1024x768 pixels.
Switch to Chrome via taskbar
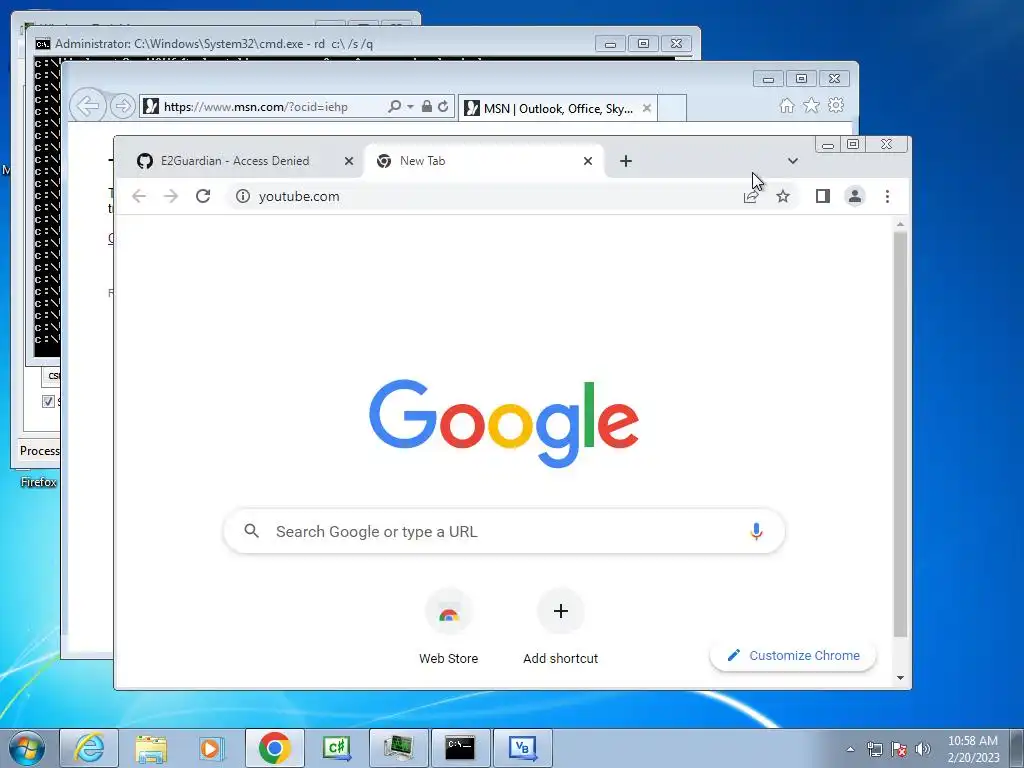pyautogui.click(x=274, y=748)
